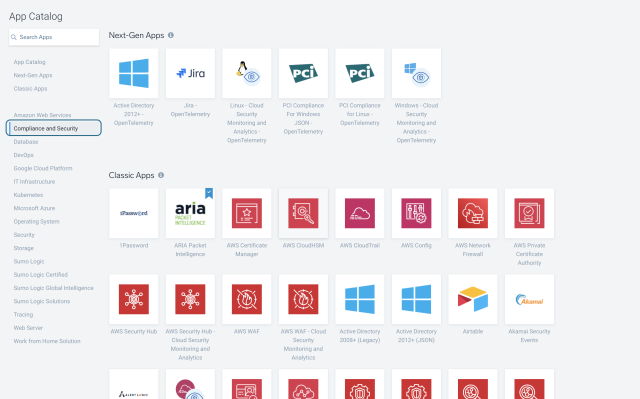640x399 pixels.
Task: Go to Classic Apps in sidebar
Action: (30, 89)
